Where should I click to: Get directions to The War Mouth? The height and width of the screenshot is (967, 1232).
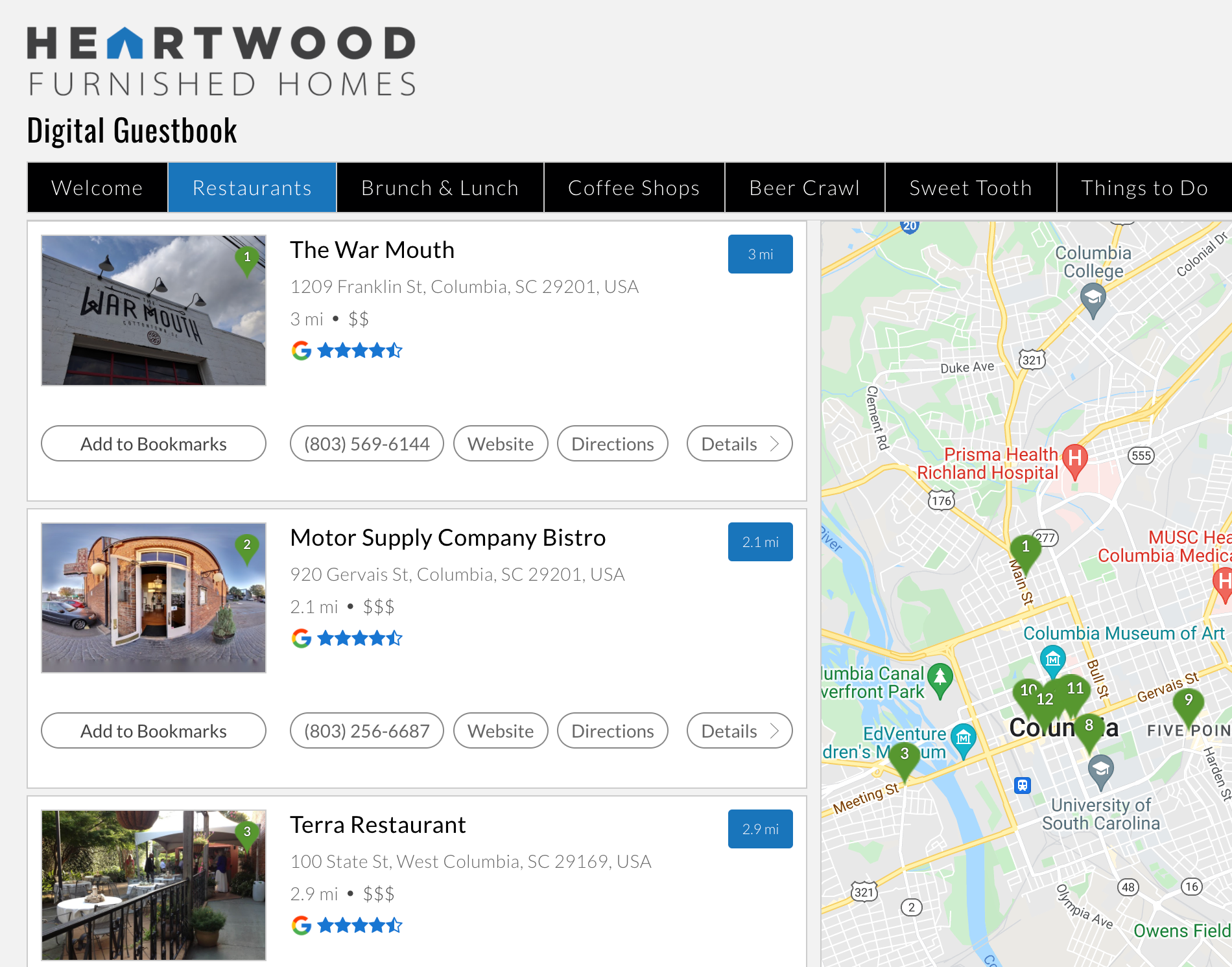(x=613, y=443)
